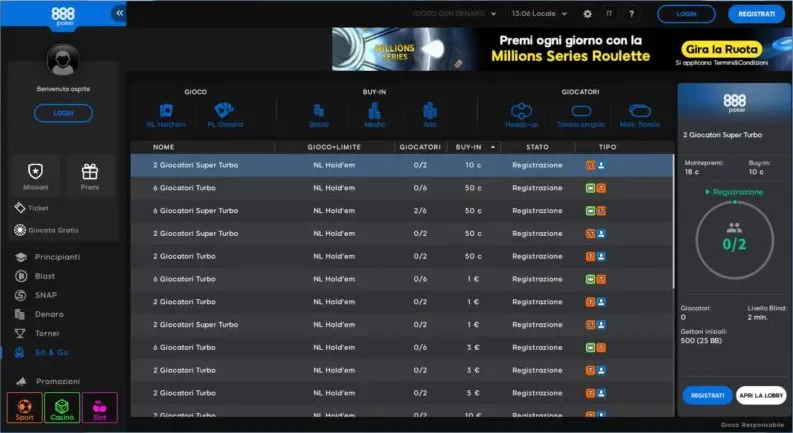Open the Blast menu item
This screenshot has width=793, height=433.
point(35,276)
